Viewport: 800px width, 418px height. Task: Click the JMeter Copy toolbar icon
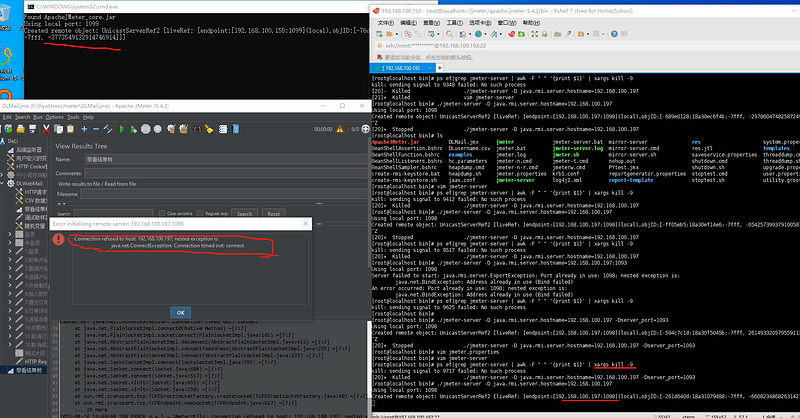coord(58,129)
